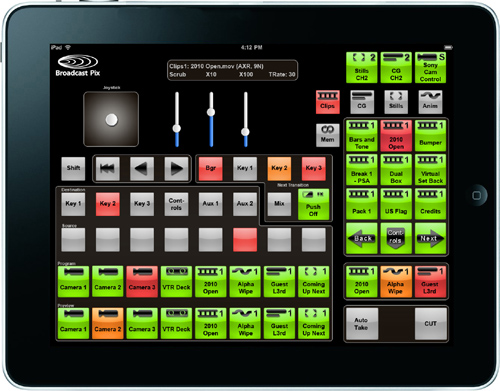Play the clip forward

(x=176, y=169)
